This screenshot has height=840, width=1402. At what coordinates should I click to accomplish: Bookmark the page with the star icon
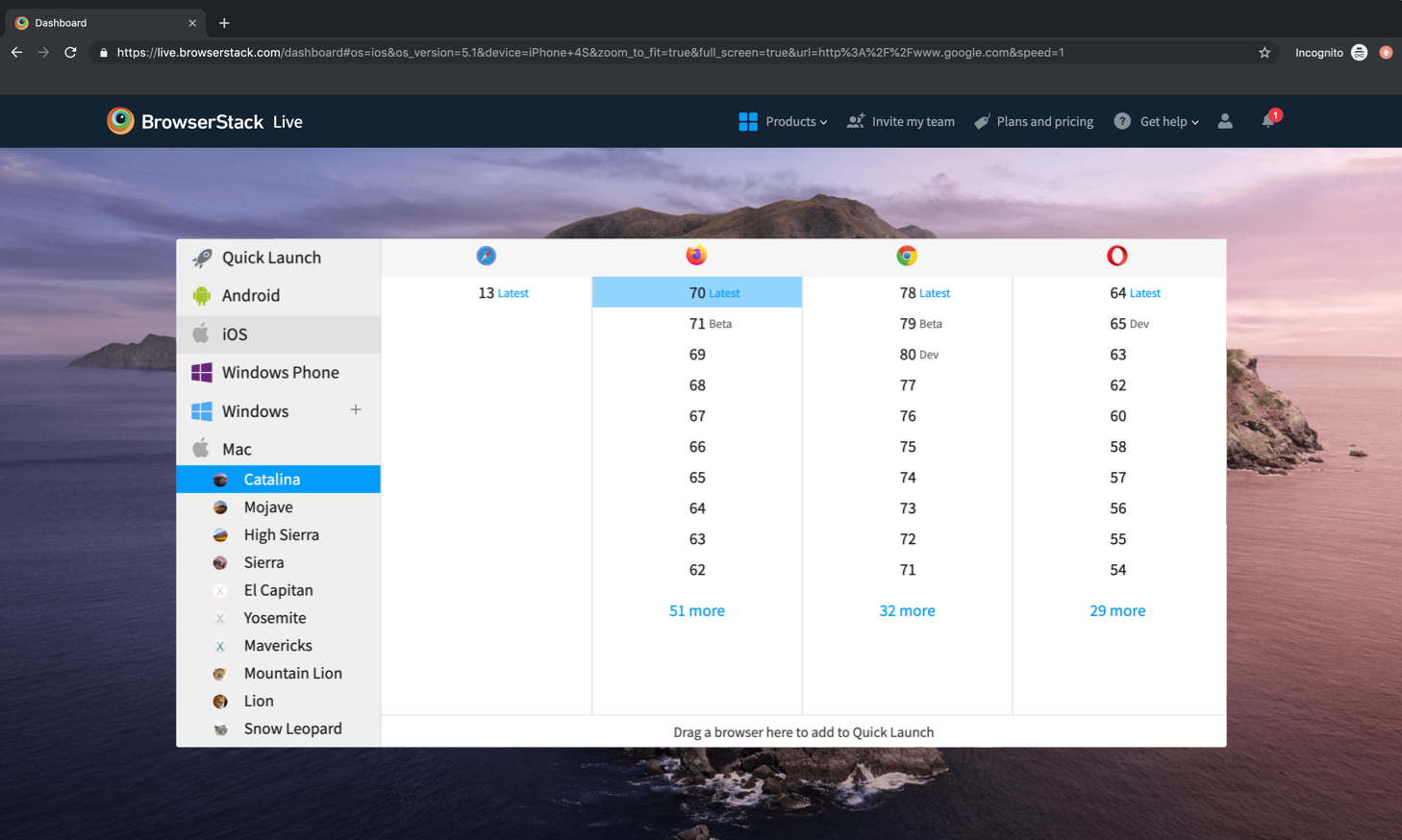(1263, 53)
